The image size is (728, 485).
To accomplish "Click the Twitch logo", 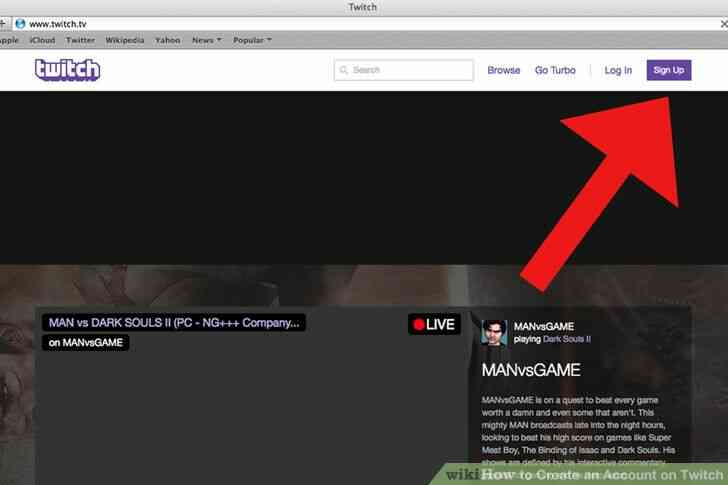I will pyautogui.click(x=67, y=70).
